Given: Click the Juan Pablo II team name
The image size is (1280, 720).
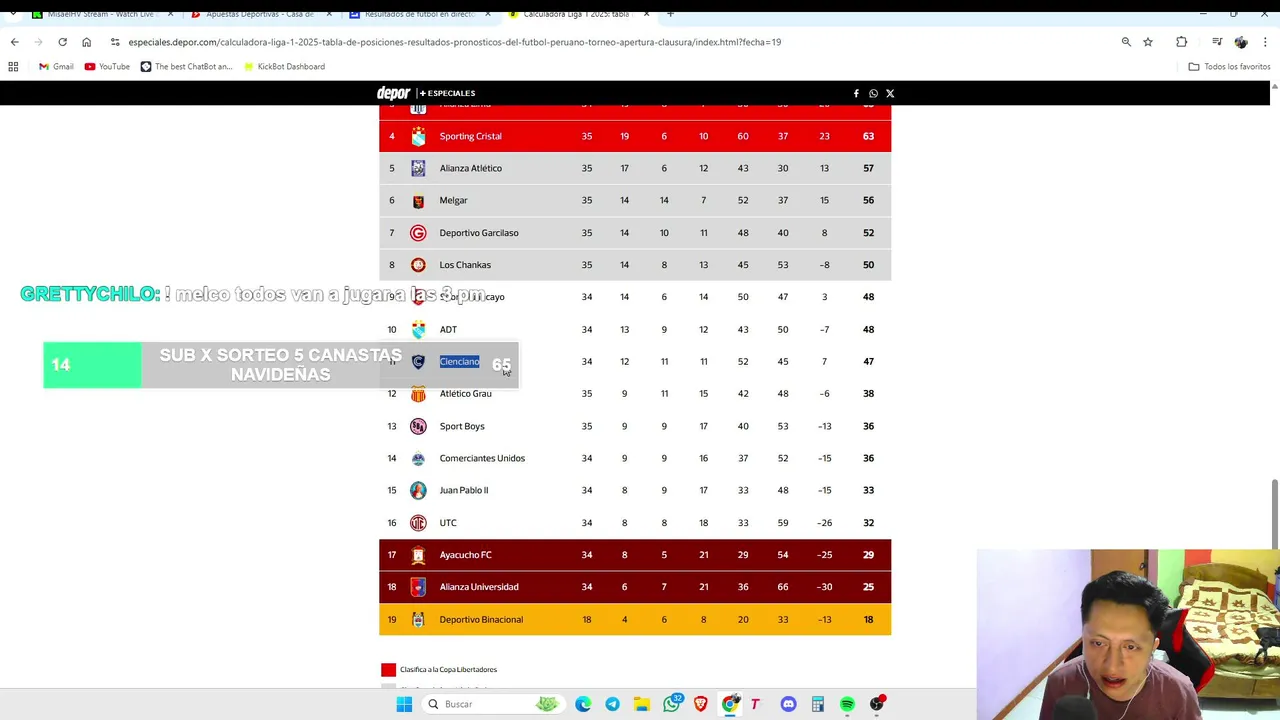Looking at the screenshot, I should coord(463,490).
